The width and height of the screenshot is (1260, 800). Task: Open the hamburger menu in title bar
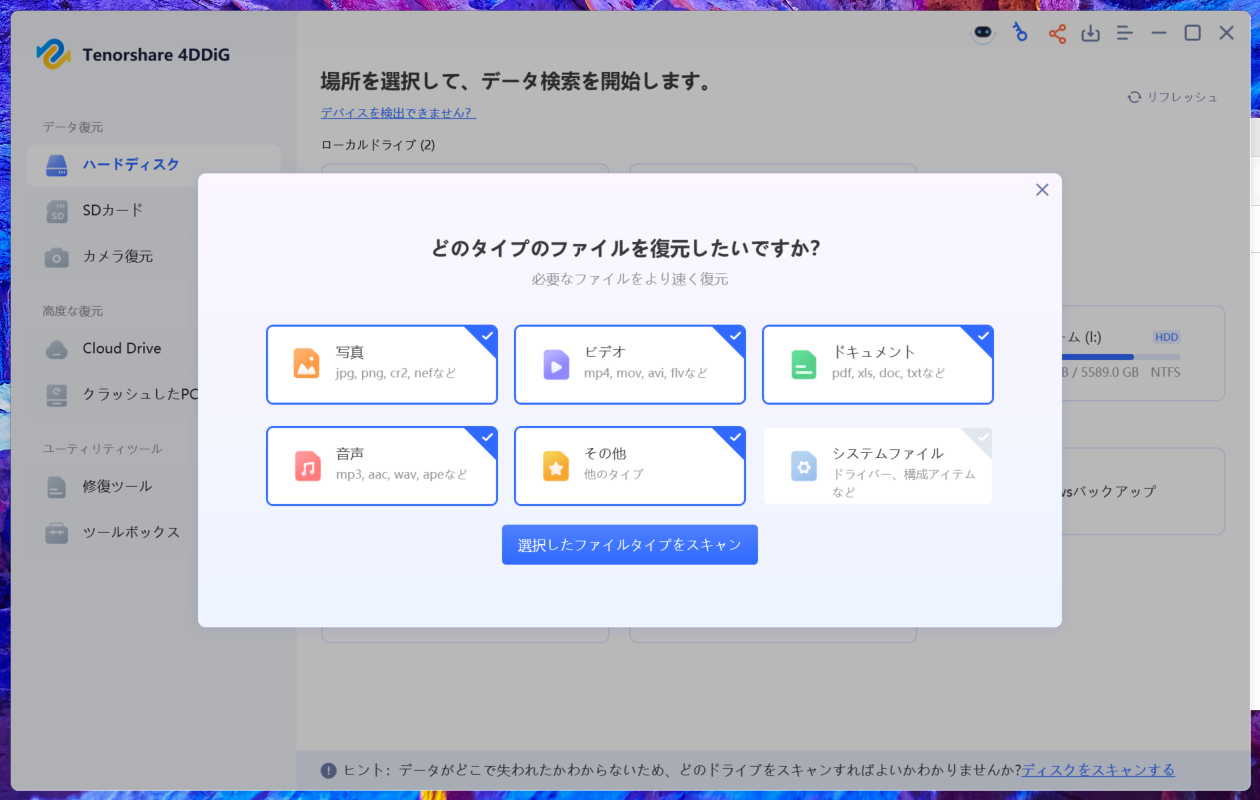click(x=1125, y=34)
